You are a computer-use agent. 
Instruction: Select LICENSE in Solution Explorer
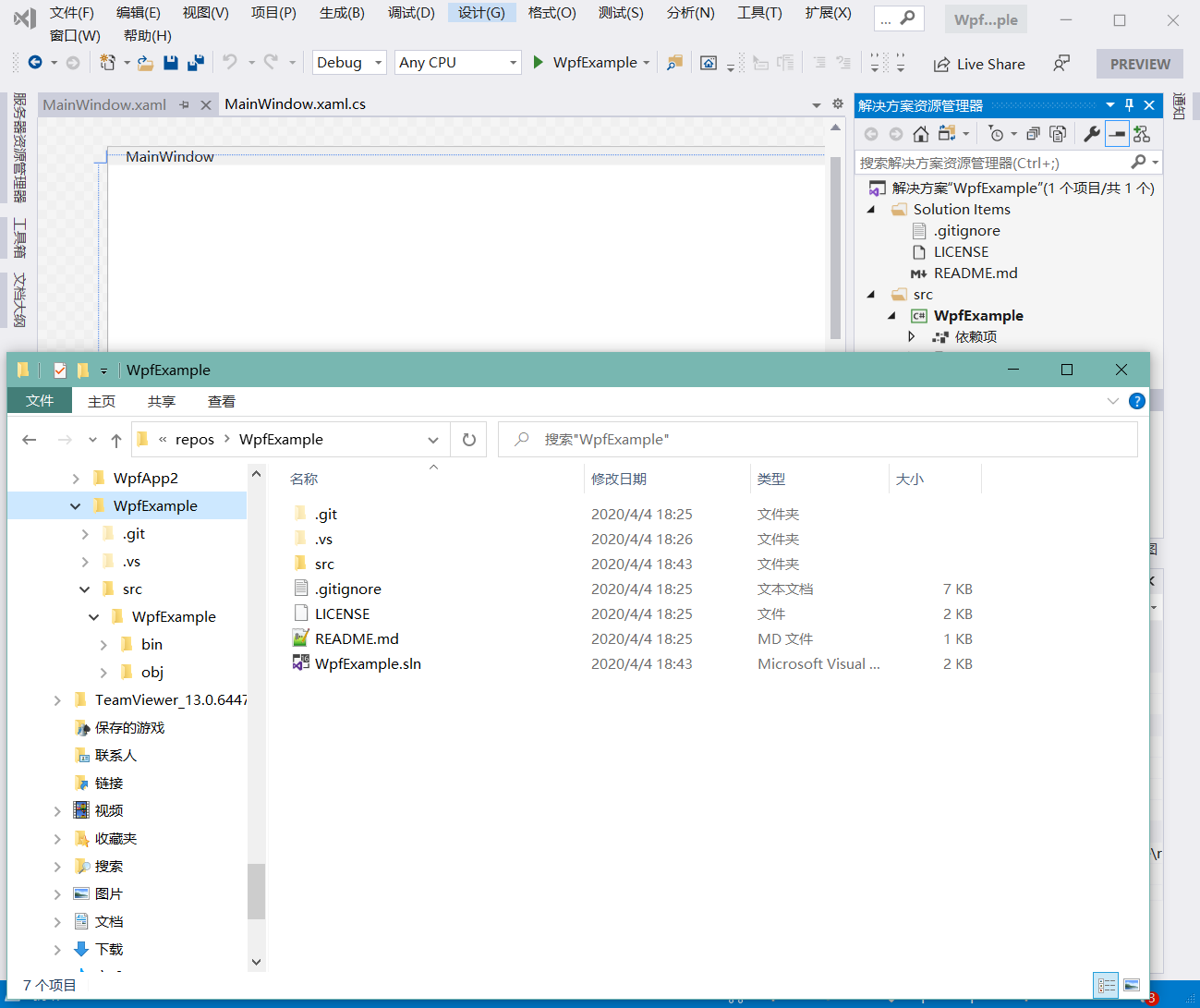[x=961, y=252]
